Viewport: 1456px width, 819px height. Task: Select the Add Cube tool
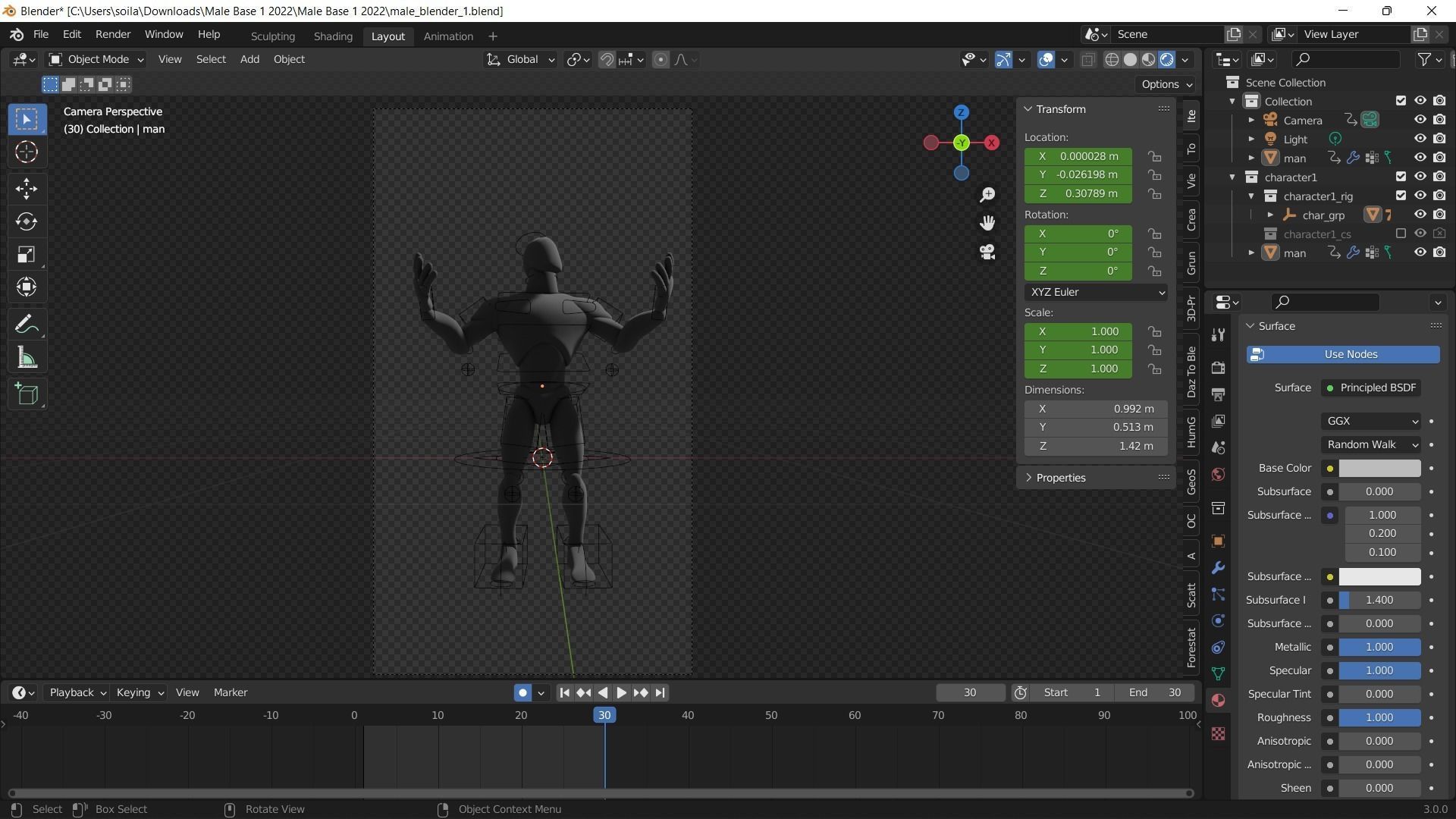pos(27,394)
